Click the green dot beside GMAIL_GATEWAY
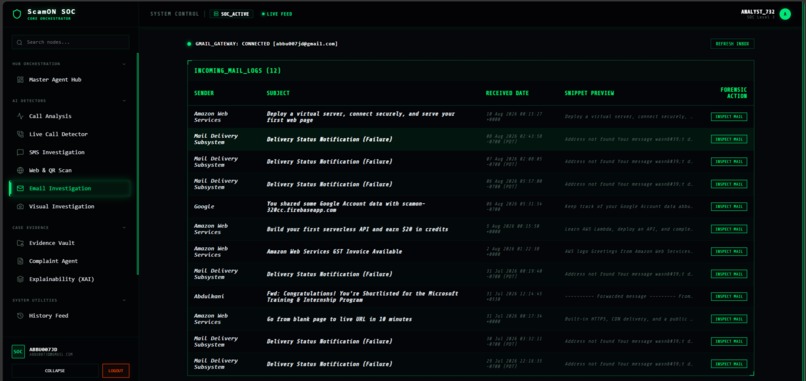806x381 pixels. pos(189,44)
